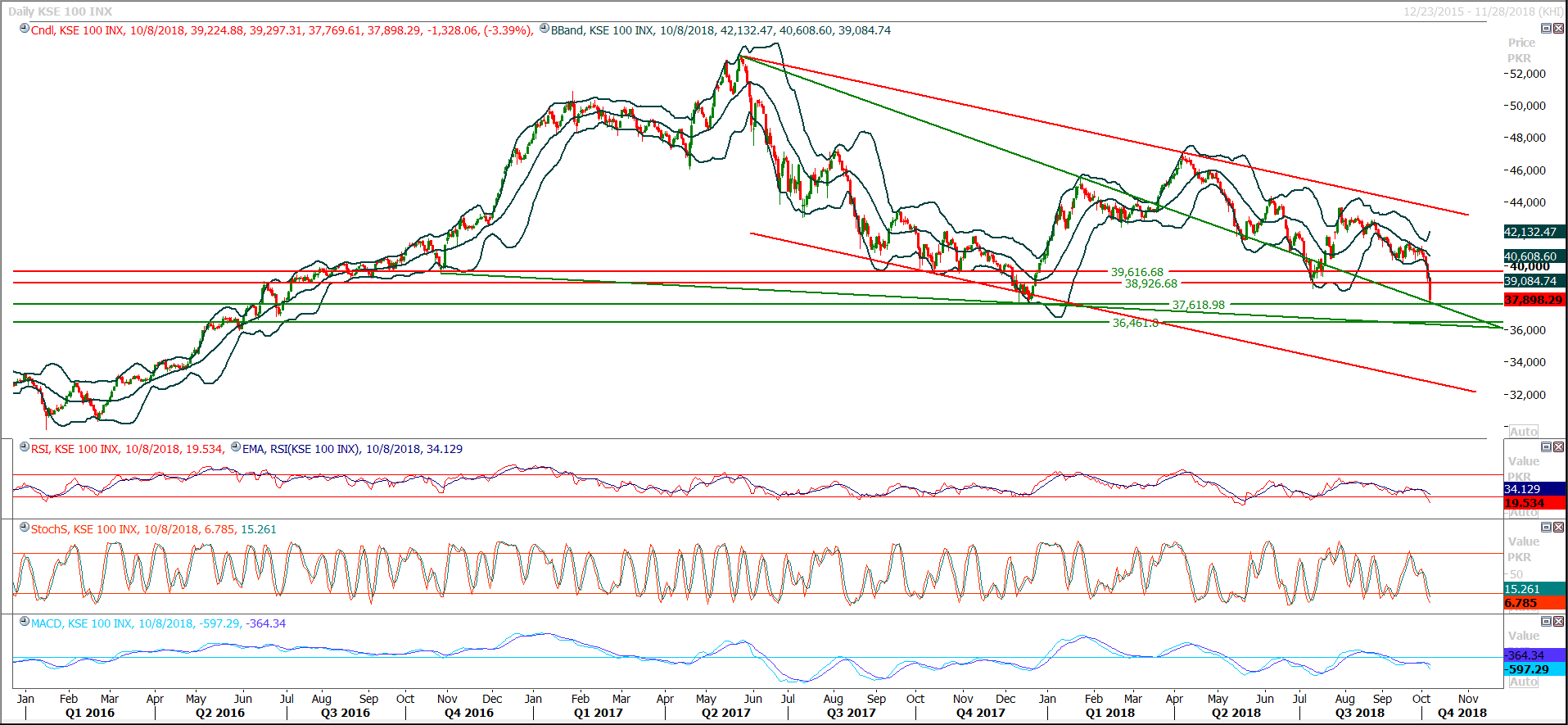Click the 6.785 stochastic value tag
The image size is (1568, 725).
pyautogui.click(x=1534, y=603)
